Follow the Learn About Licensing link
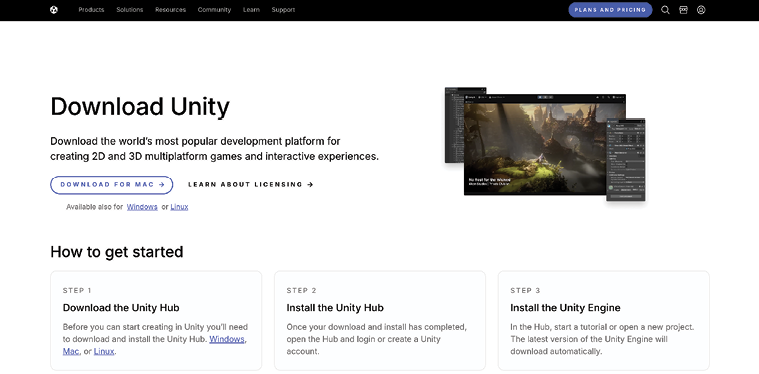The width and height of the screenshot is (759, 374). [x=251, y=184]
